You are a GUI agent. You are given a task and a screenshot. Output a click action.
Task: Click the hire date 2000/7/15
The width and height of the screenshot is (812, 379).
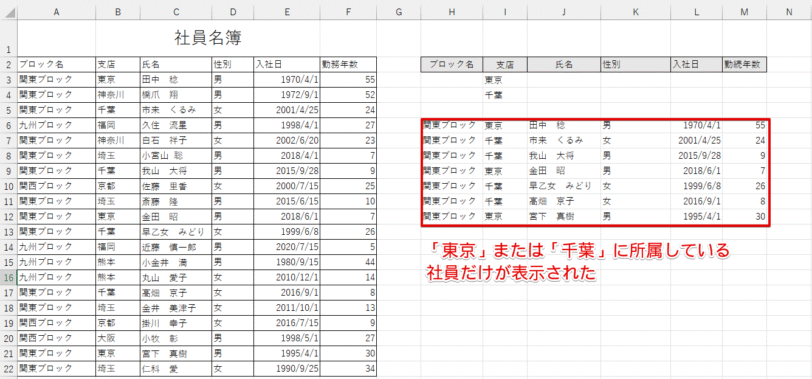[286, 186]
